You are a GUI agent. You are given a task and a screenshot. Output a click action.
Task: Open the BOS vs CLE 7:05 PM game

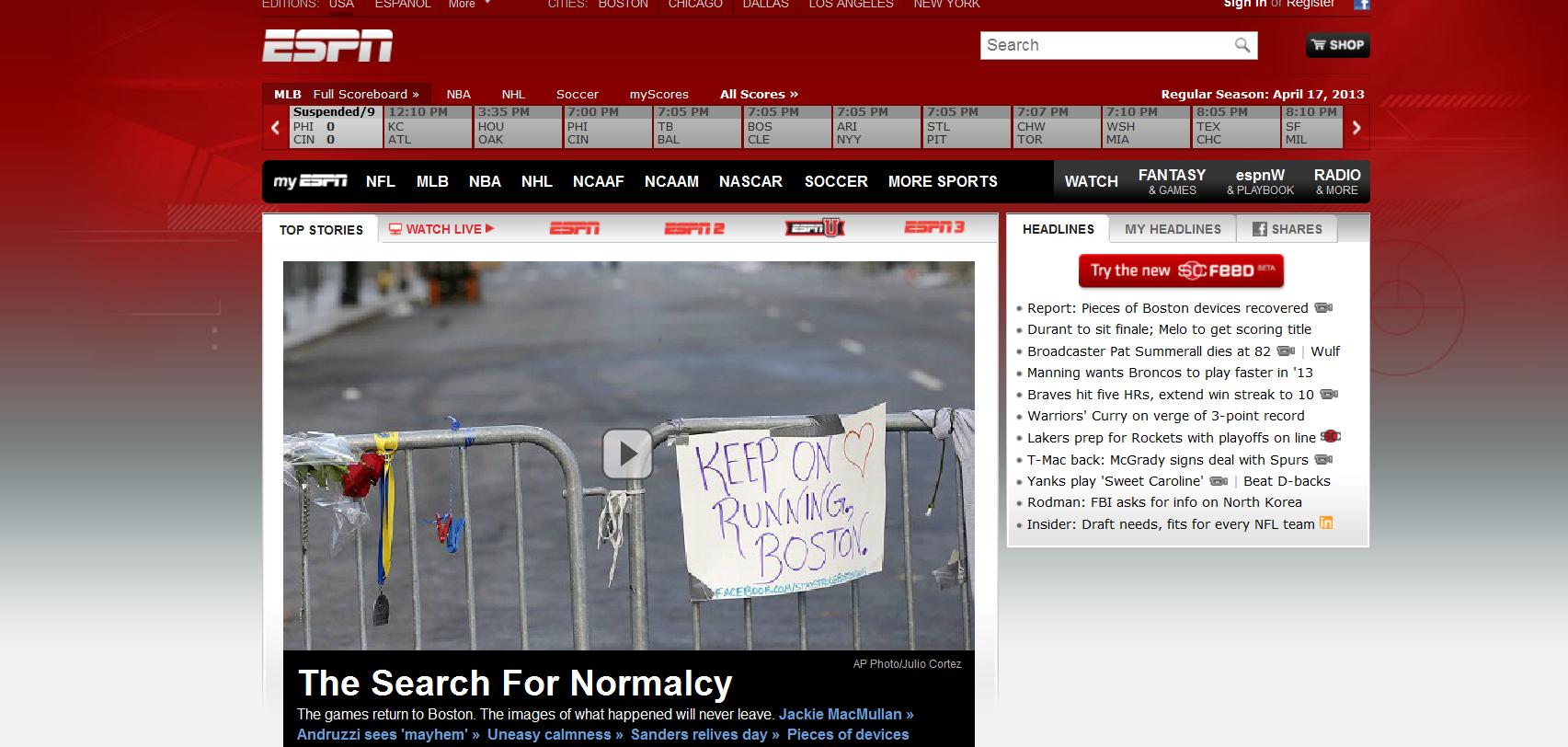click(x=785, y=126)
